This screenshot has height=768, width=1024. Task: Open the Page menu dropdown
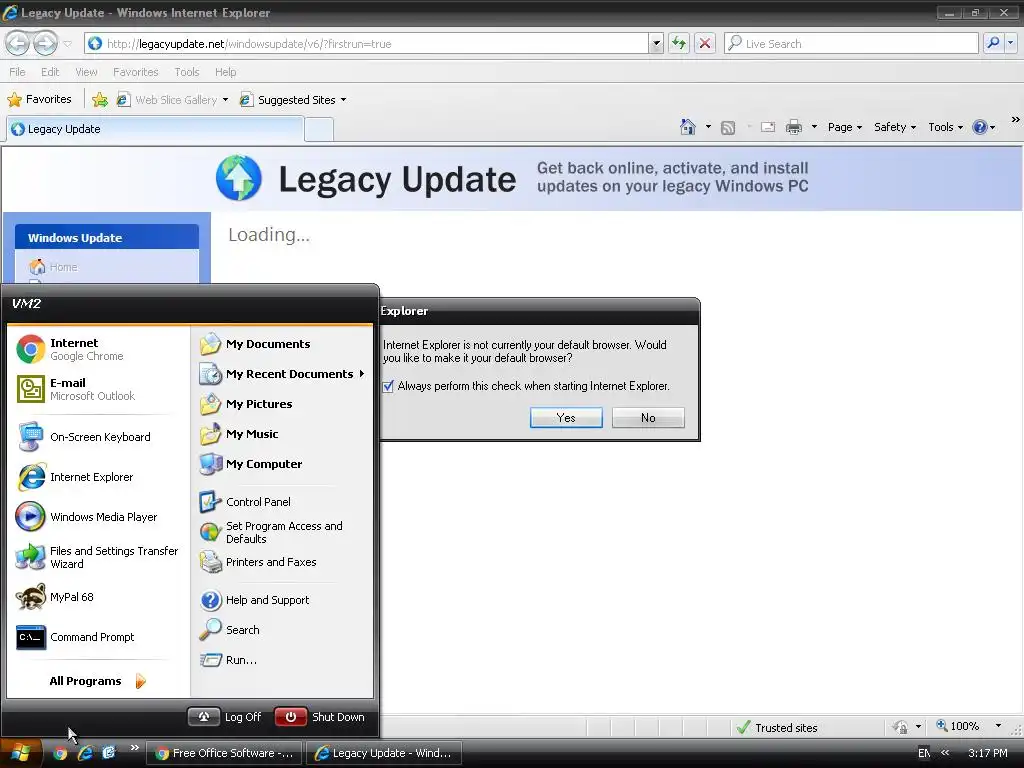click(x=844, y=127)
